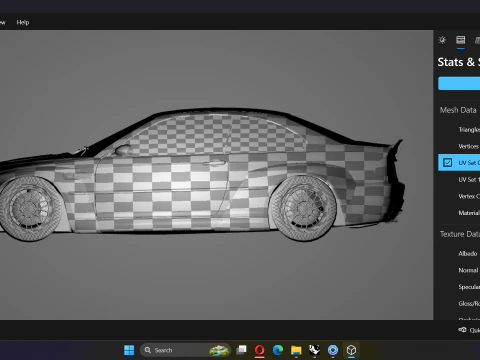This screenshot has width=480, height=360.
Task: Open the Help menu
Action: click(x=23, y=22)
